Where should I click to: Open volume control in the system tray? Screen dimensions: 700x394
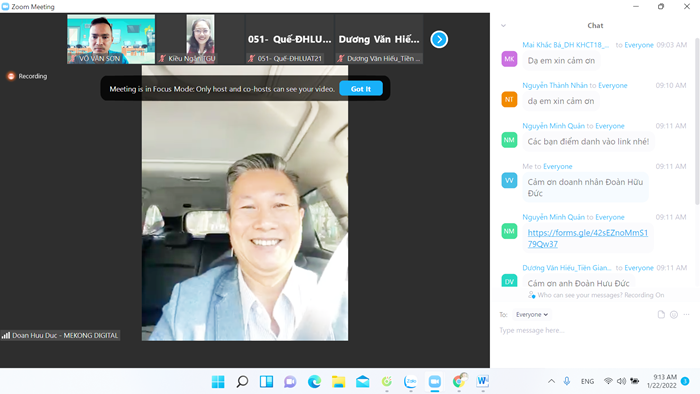click(621, 381)
